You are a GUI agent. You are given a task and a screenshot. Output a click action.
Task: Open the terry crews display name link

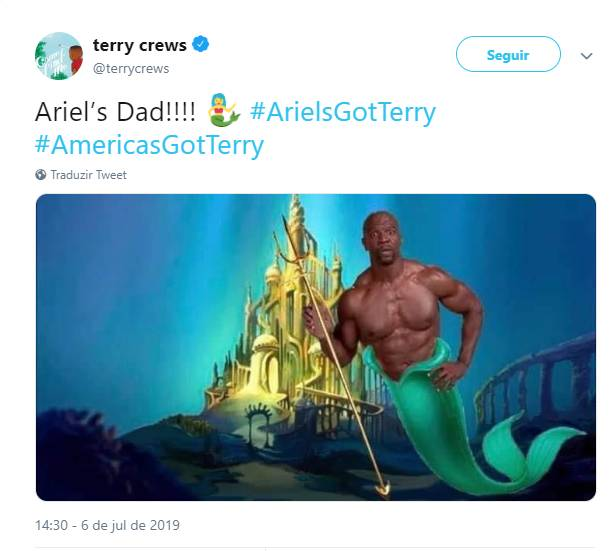pos(139,45)
